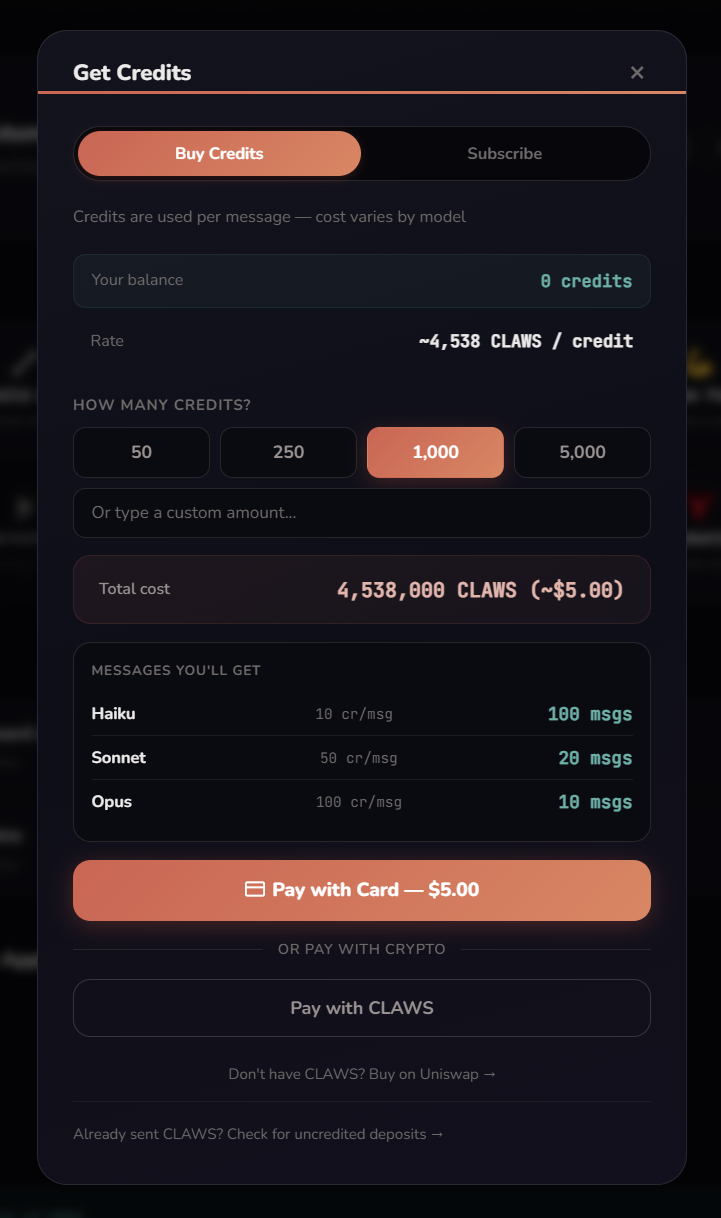This screenshot has height=1218, width=721.
Task: Click the Get Credits dialog title
Action: (x=131, y=72)
